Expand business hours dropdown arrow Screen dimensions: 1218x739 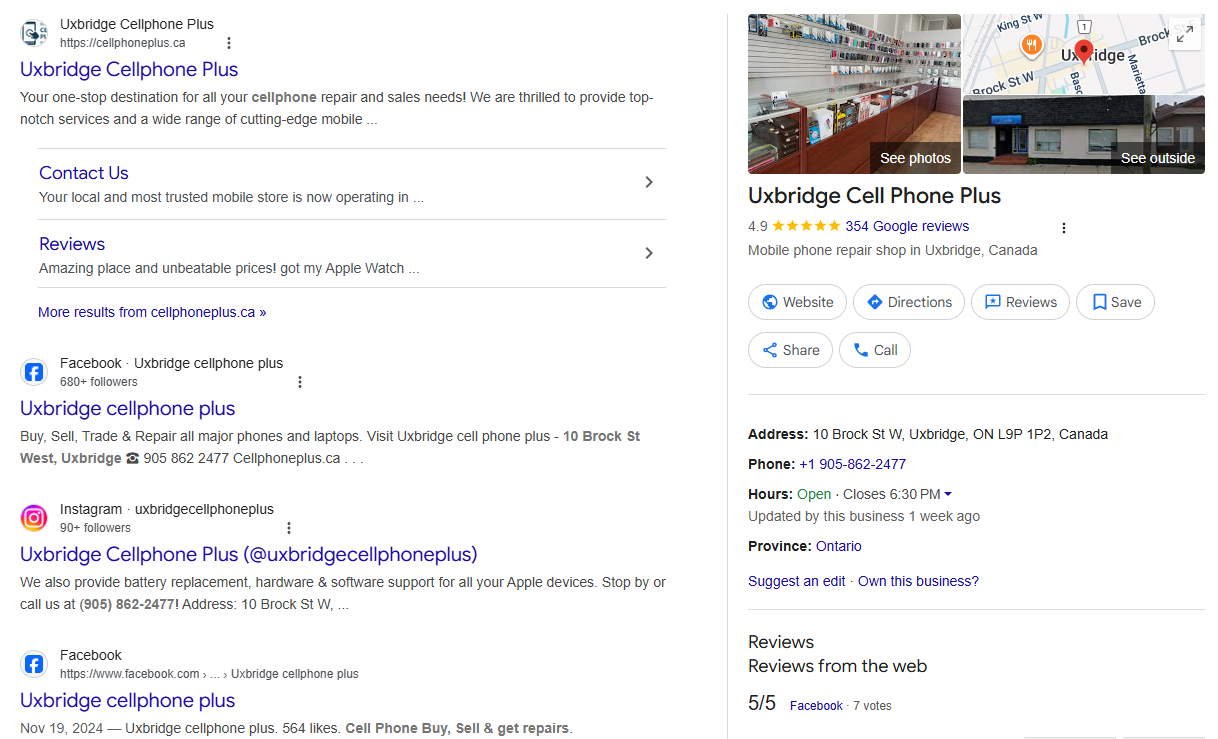click(x=948, y=494)
